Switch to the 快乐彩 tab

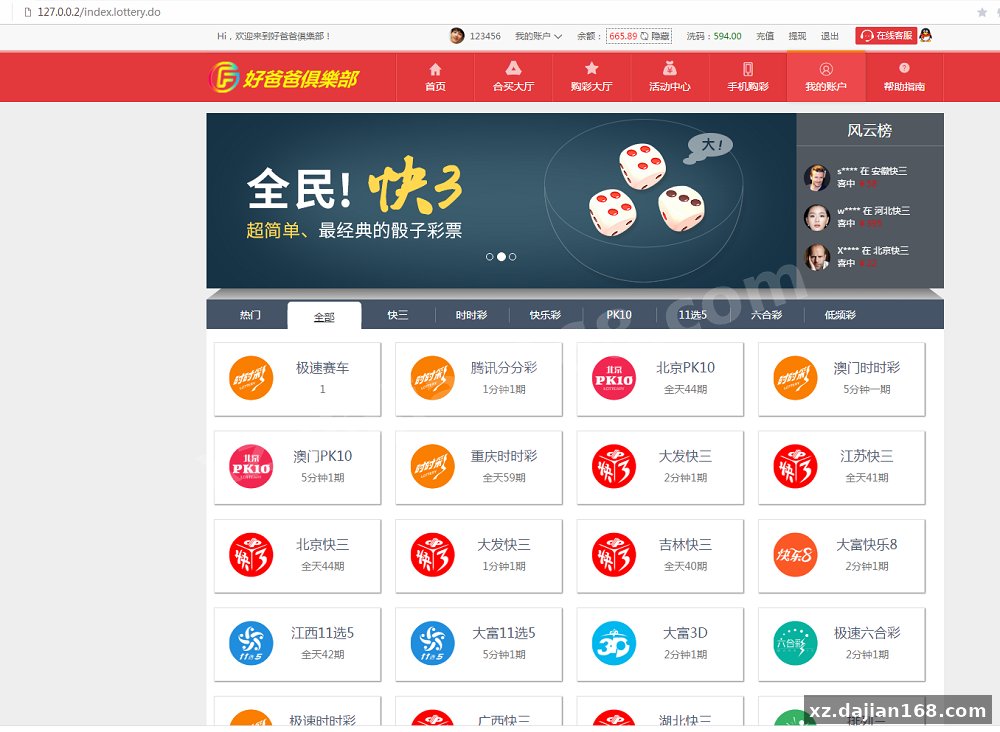point(545,315)
